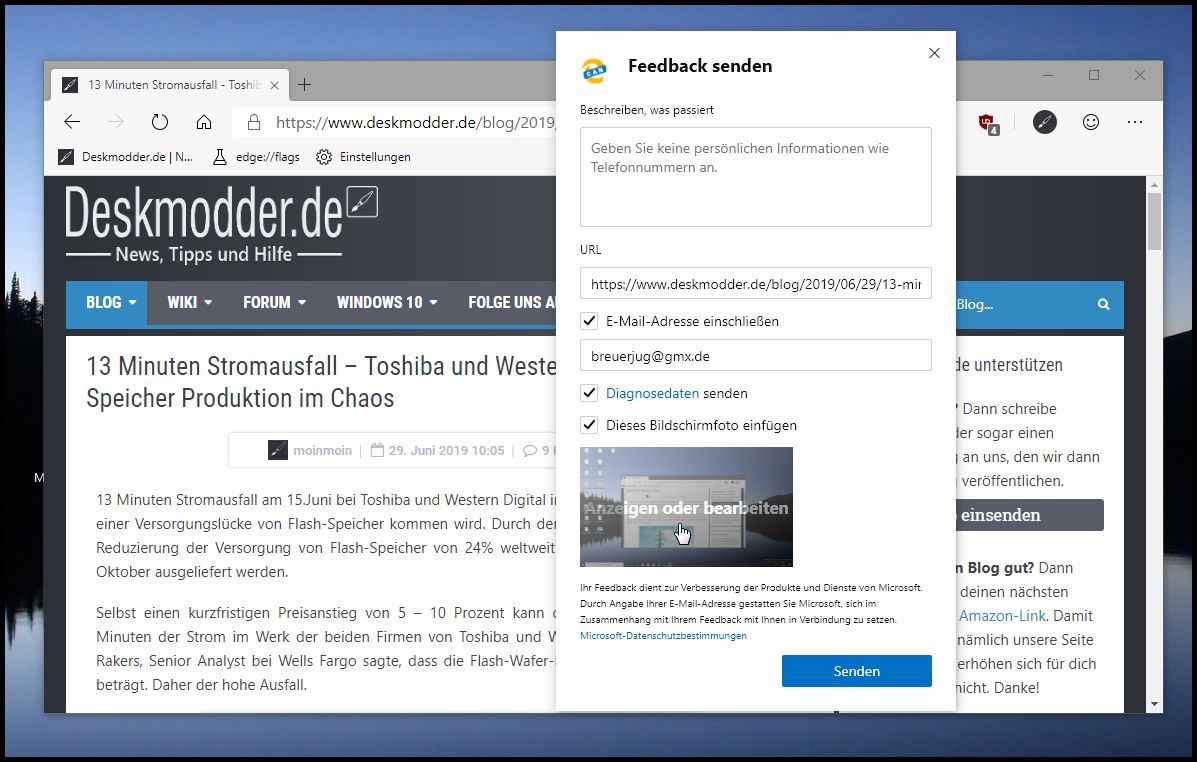This screenshot has height=762, width=1197.
Task: Toggle Dieses Bildschirmfoto einfügen checkbox
Action: 589,425
